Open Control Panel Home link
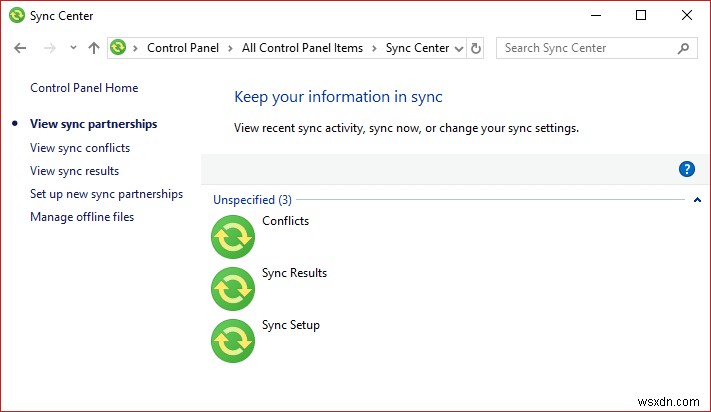Image resolution: width=711 pixels, height=412 pixels. 84,88
